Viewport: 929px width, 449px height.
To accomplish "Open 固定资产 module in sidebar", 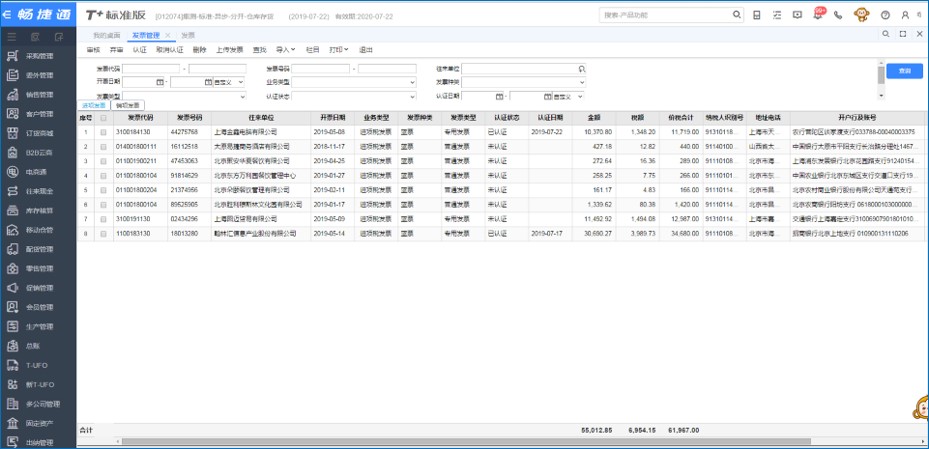I will [x=39, y=424].
